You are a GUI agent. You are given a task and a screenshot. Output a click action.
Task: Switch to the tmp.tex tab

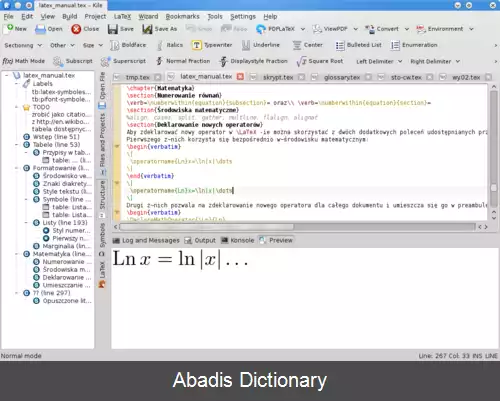(138, 77)
